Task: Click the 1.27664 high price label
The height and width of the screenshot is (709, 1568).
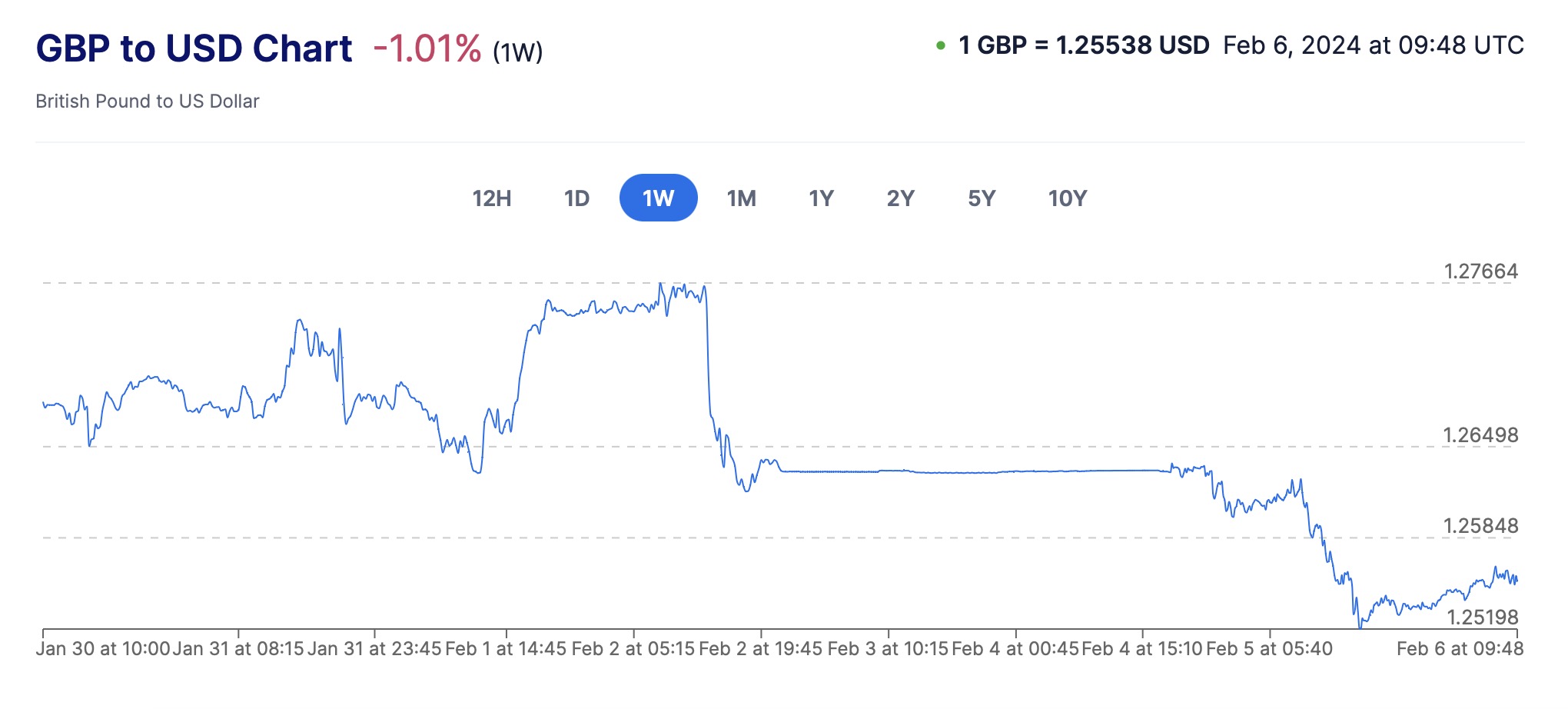Action: click(x=1480, y=271)
